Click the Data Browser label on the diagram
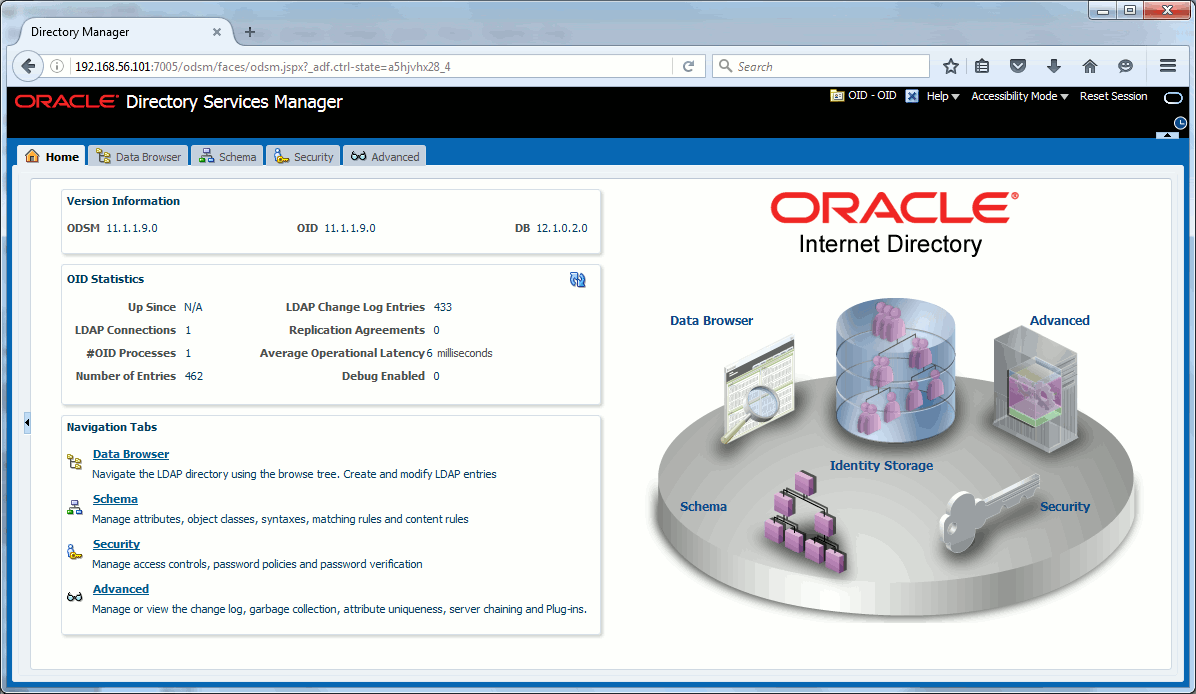The image size is (1196, 694). pyautogui.click(x=712, y=320)
